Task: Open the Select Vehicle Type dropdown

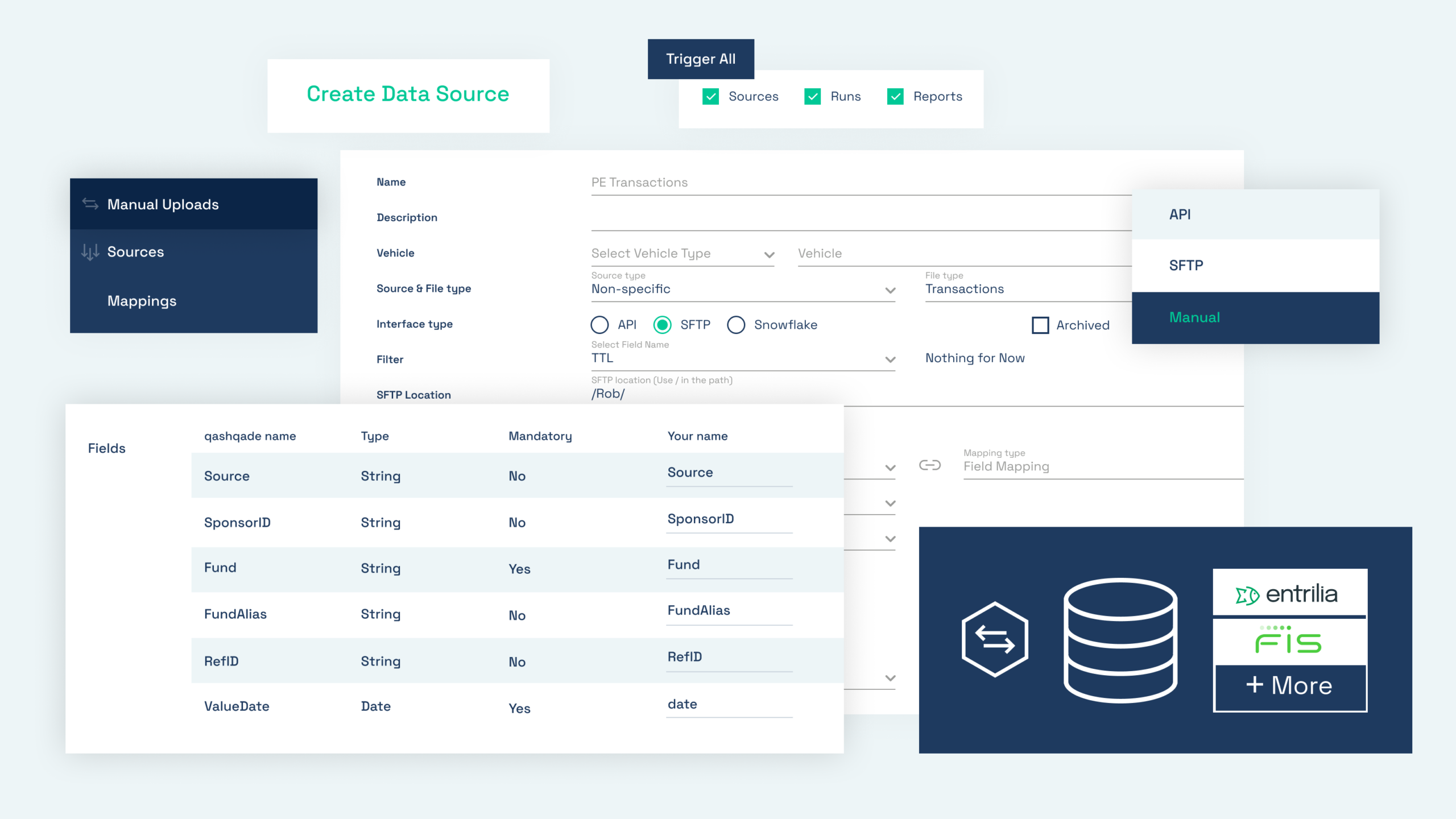Action: pos(682,254)
